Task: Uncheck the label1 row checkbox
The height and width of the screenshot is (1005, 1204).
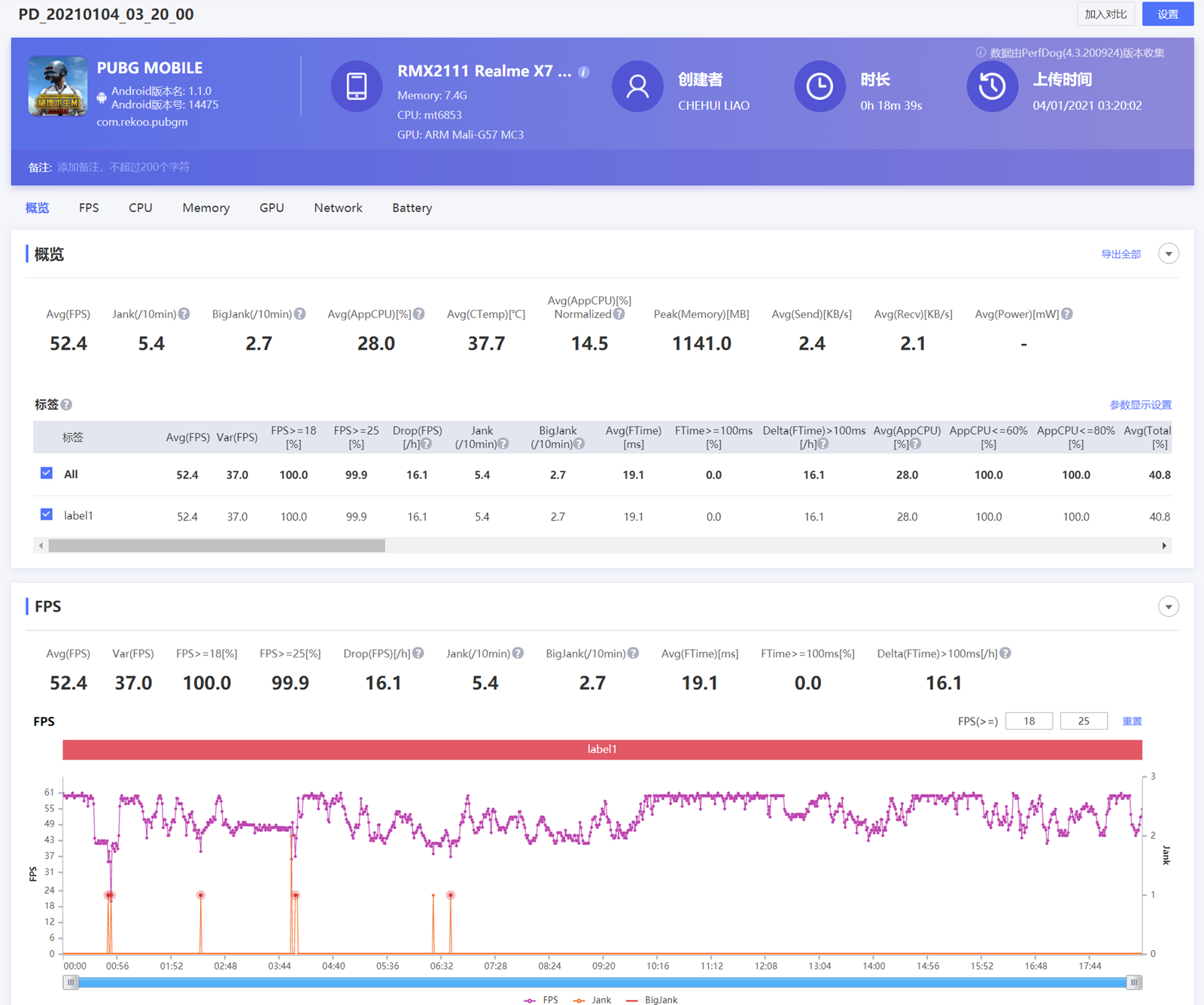Action: (x=47, y=515)
